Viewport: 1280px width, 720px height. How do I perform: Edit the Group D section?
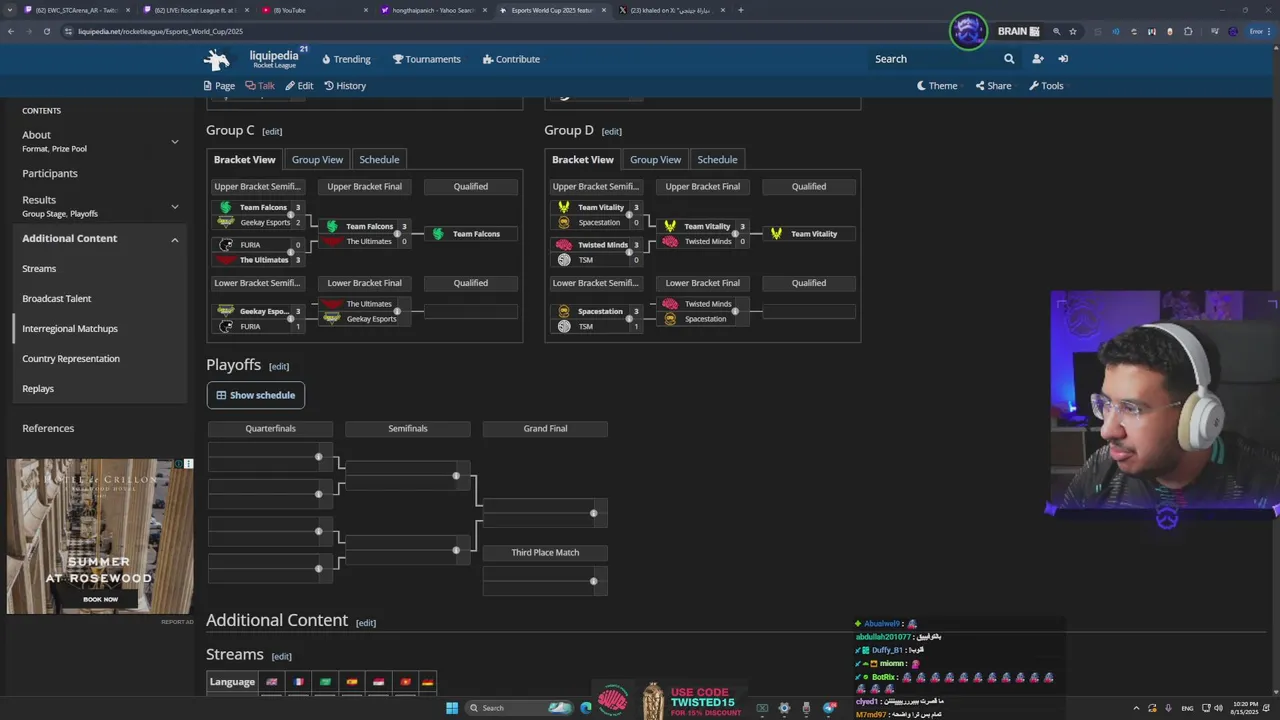611,131
